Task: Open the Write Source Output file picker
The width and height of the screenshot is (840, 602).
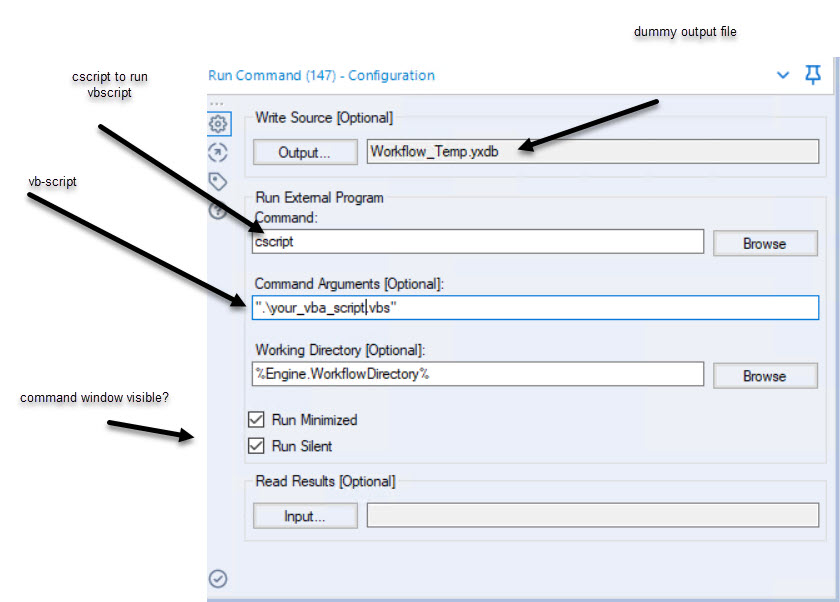Action: pos(305,152)
